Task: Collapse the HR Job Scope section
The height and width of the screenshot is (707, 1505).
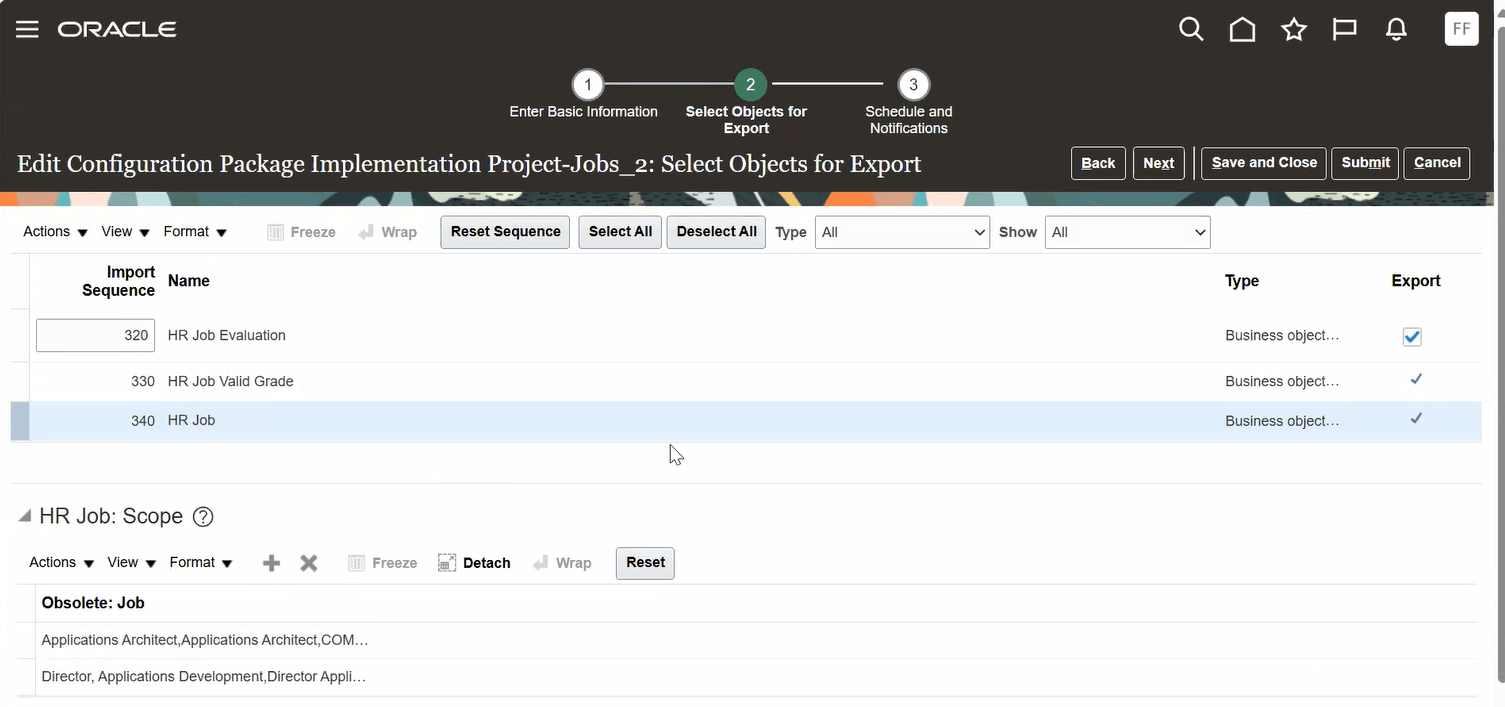Action: pos(22,515)
